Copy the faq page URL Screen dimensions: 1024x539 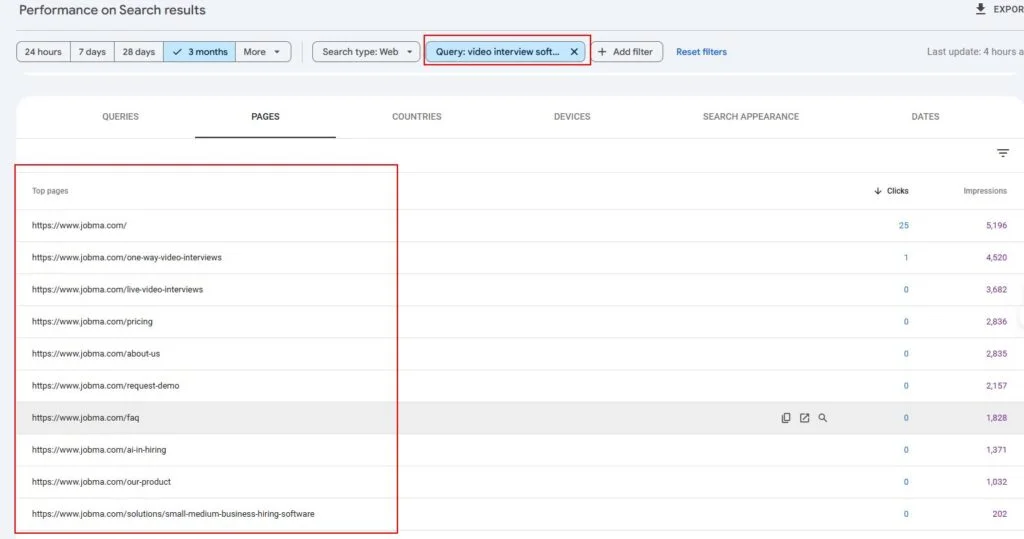point(786,418)
